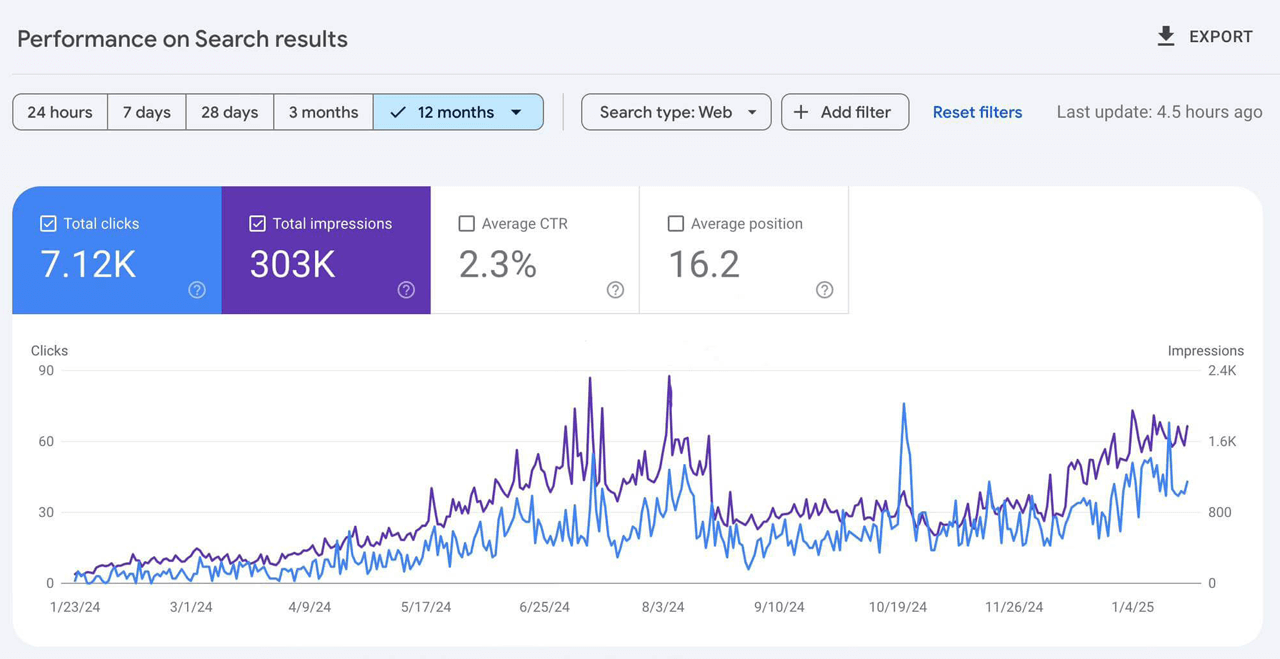Select the 3 months date range
This screenshot has width=1280, height=659.
323,112
